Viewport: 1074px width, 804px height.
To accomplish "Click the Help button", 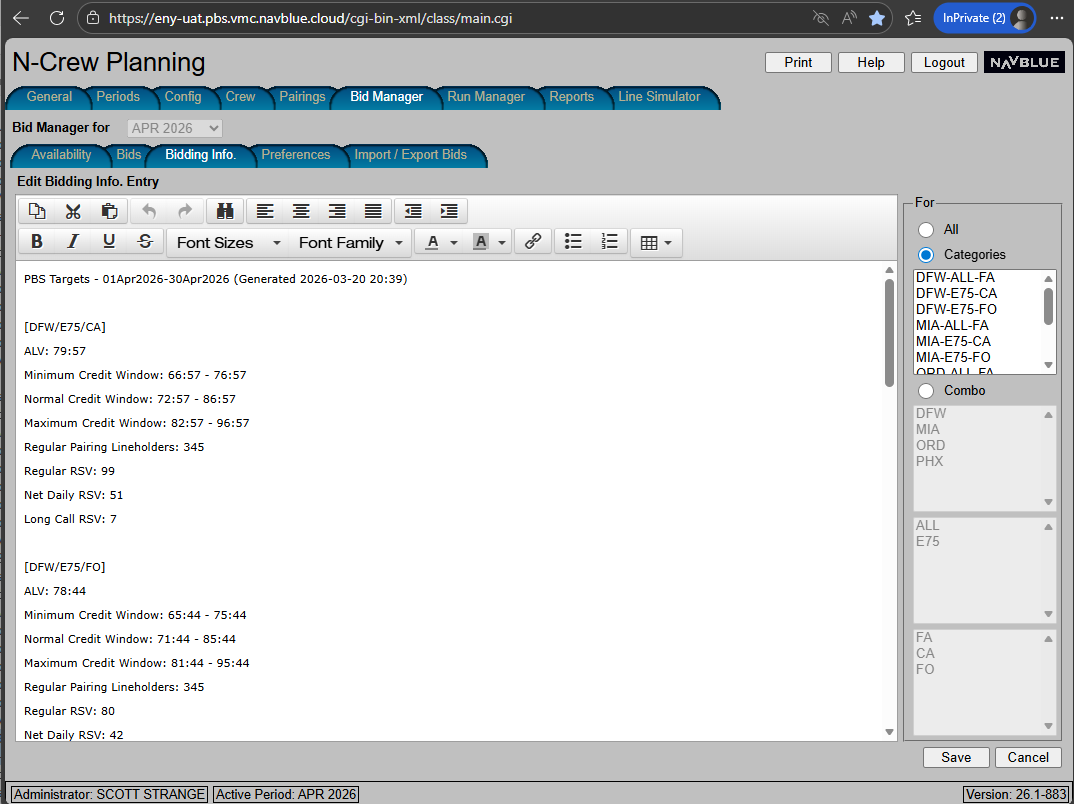I will [871, 62].
